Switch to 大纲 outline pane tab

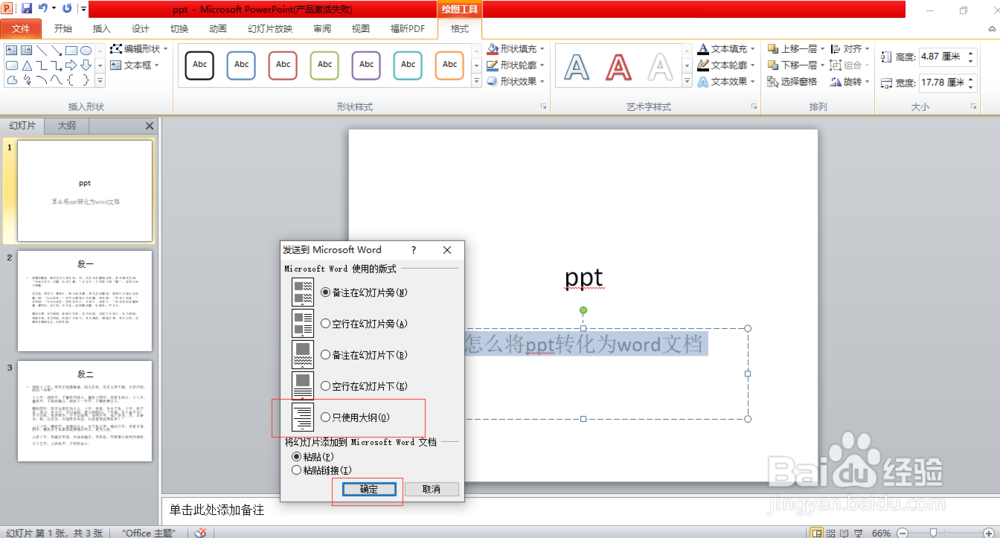tap(66, 126)
